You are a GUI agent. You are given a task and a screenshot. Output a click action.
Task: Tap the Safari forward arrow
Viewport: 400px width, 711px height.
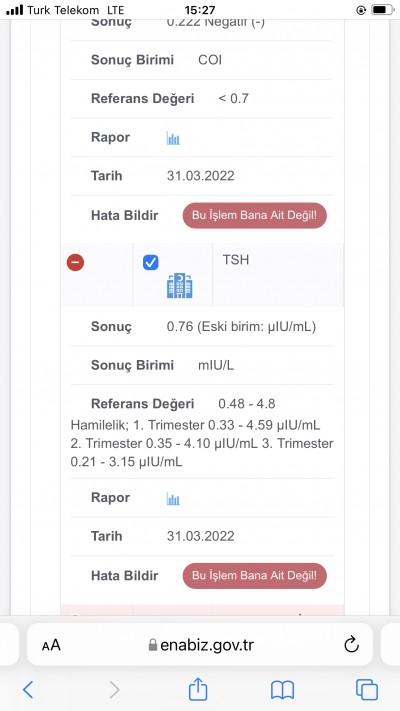[114, 690]
